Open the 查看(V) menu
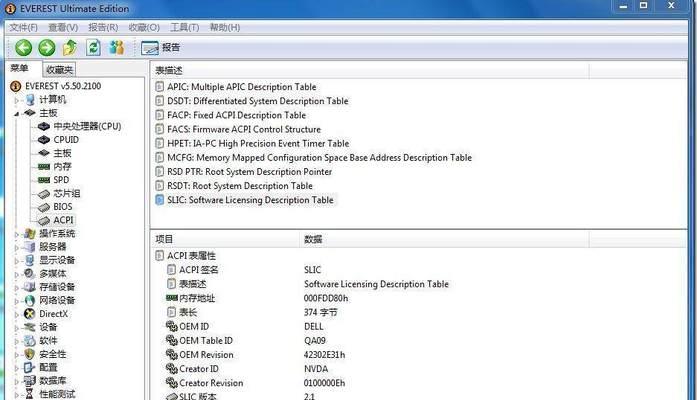 point(63,28)
